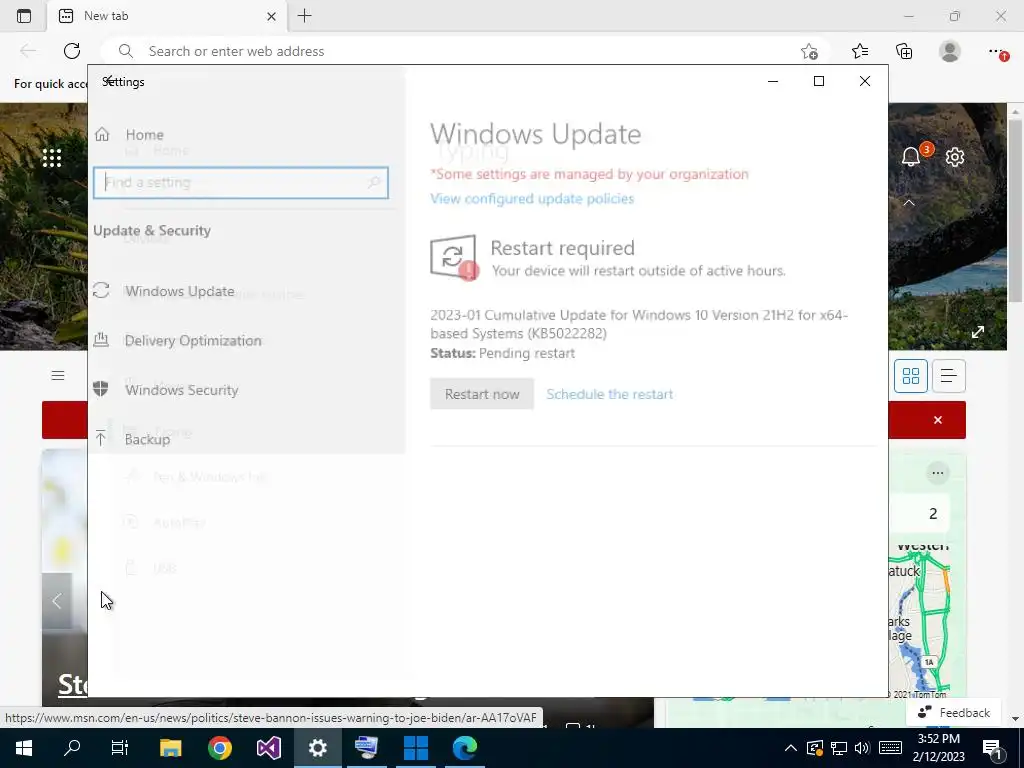The height and width of the screenshot is (768, 1024).
Task: Click the Edge address bar
Action: pyautogui.click(x=457, y=51)
